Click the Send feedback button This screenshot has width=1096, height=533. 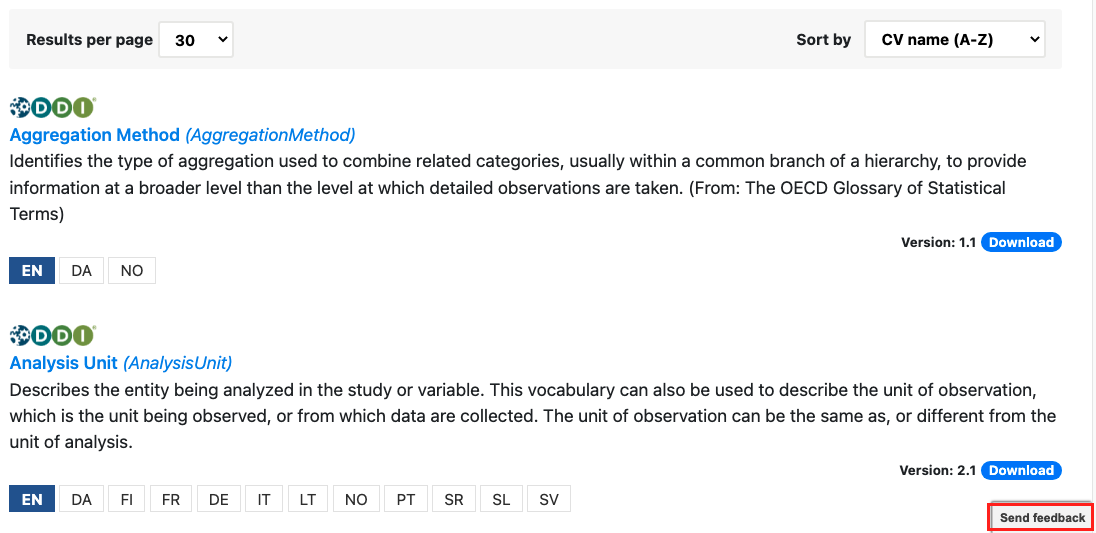click(1041, 518)
